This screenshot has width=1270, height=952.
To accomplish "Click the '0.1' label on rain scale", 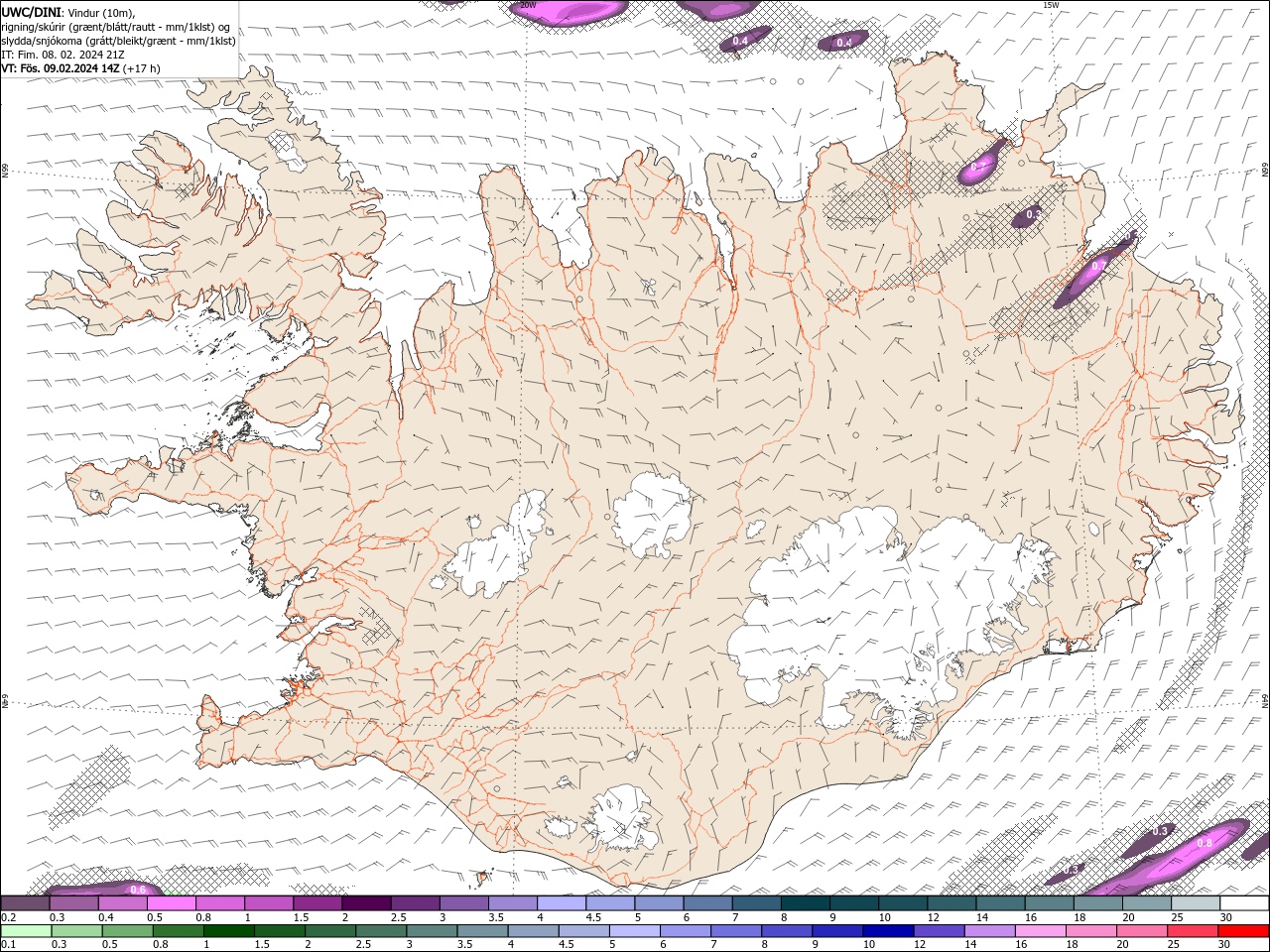I will [8, 944].
